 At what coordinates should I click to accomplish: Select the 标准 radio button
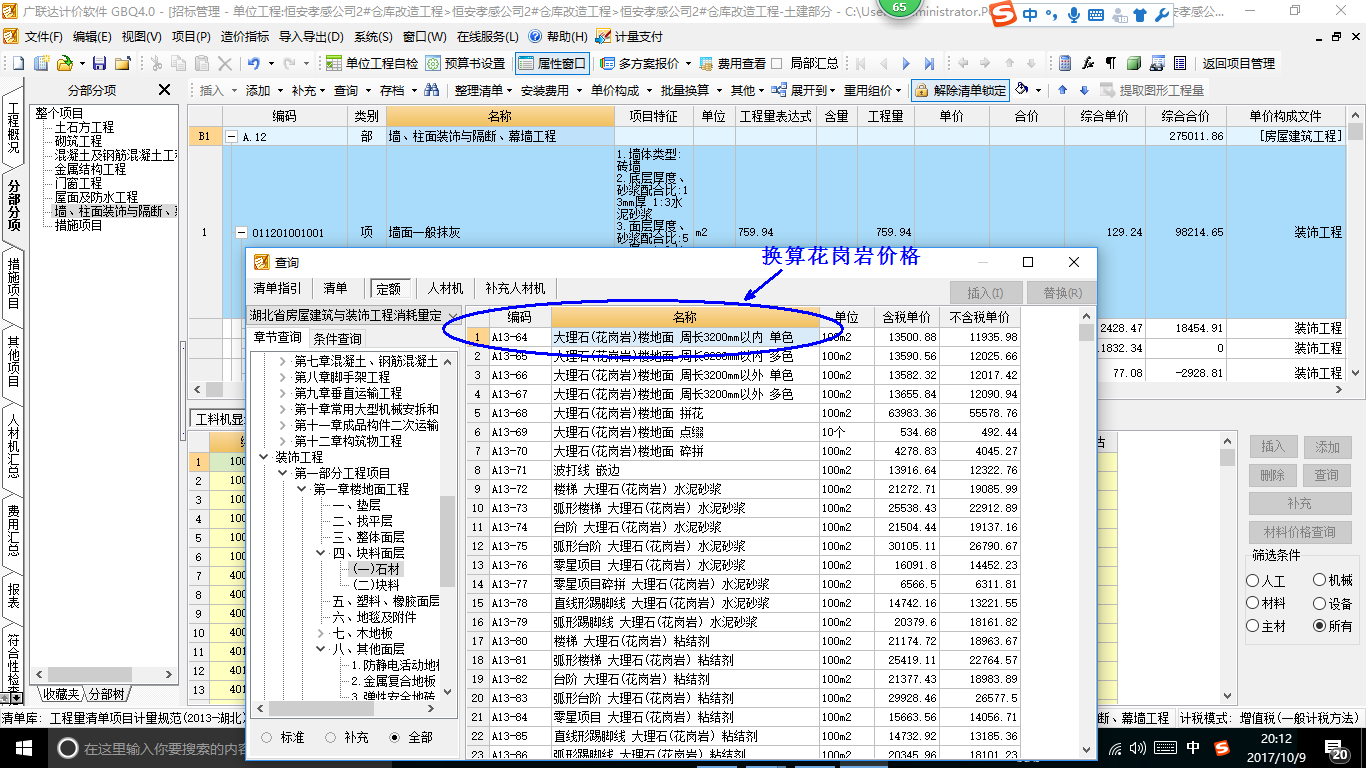[266, 737]
